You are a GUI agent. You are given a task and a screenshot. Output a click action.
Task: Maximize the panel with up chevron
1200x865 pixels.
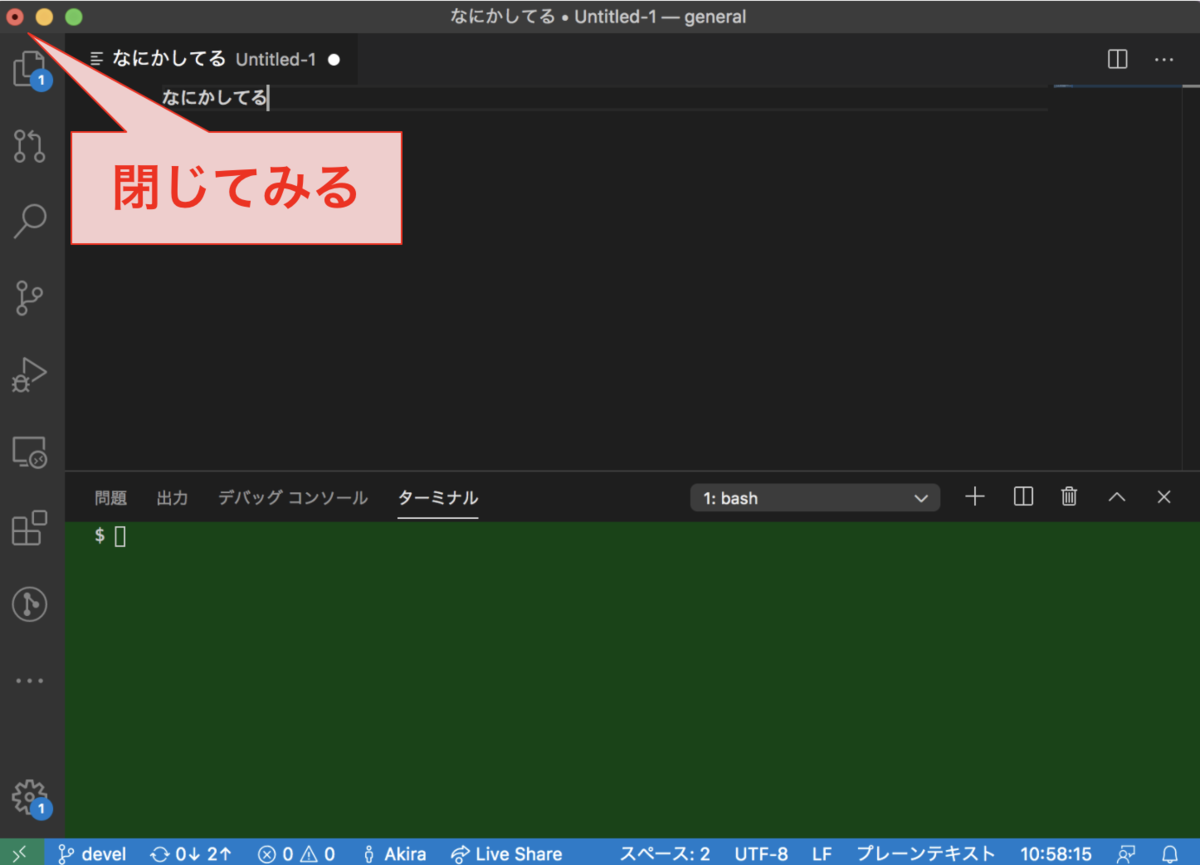pyautogui.click(x=1117, y=497)
